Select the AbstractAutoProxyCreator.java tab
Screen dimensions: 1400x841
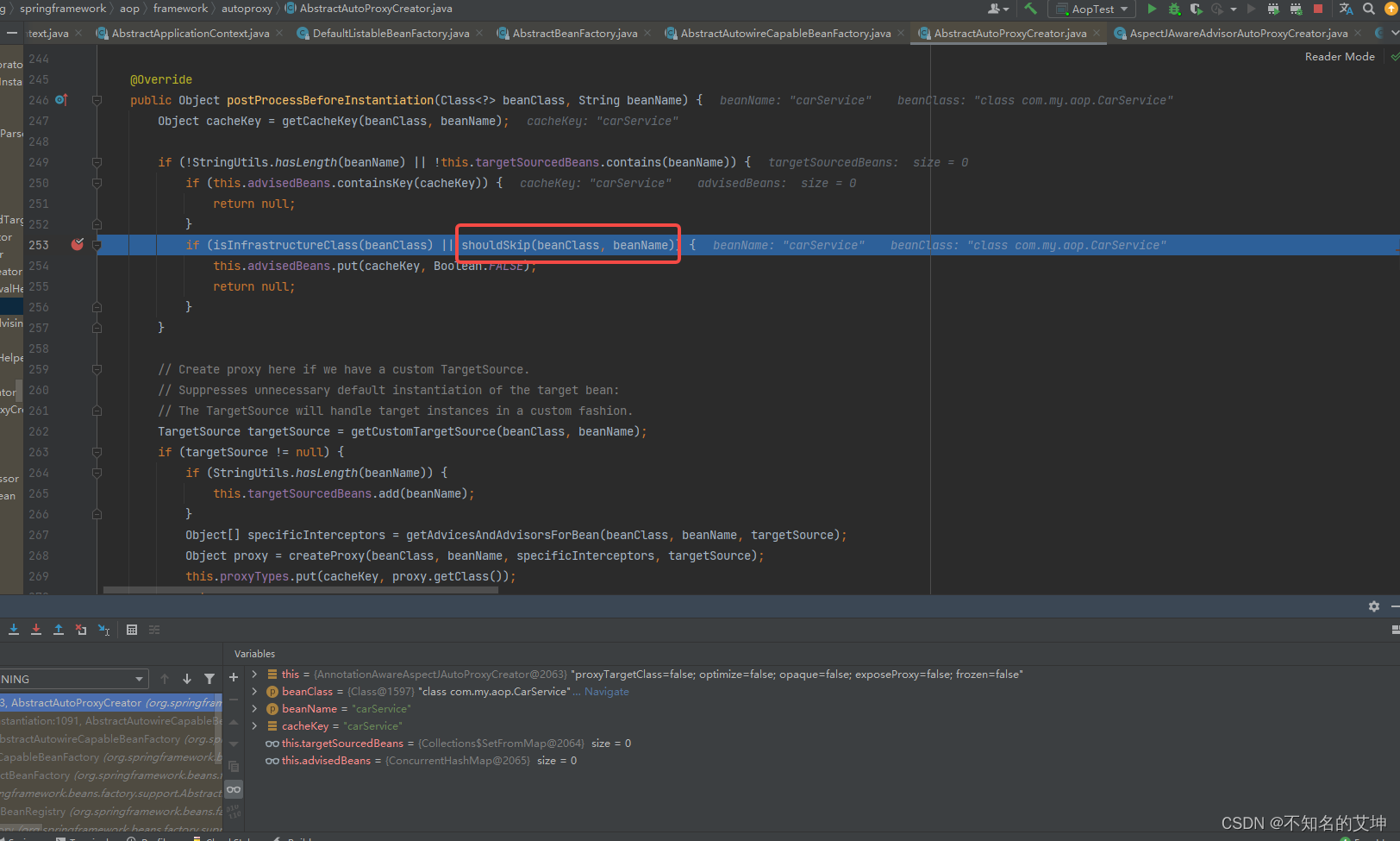pyautogui.click(x=1009, y=34)
